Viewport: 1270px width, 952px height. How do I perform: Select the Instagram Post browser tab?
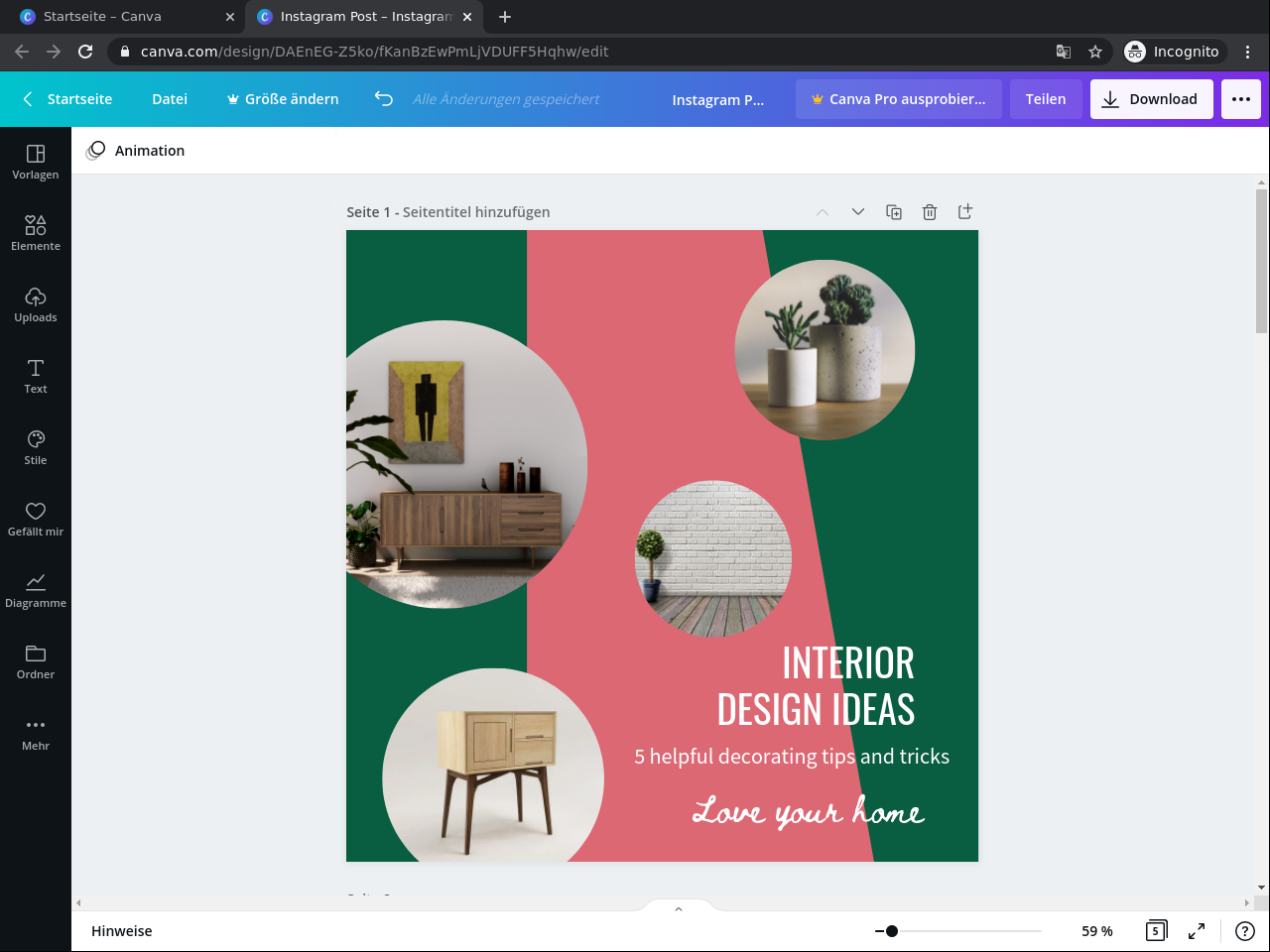tap(365, 17)
